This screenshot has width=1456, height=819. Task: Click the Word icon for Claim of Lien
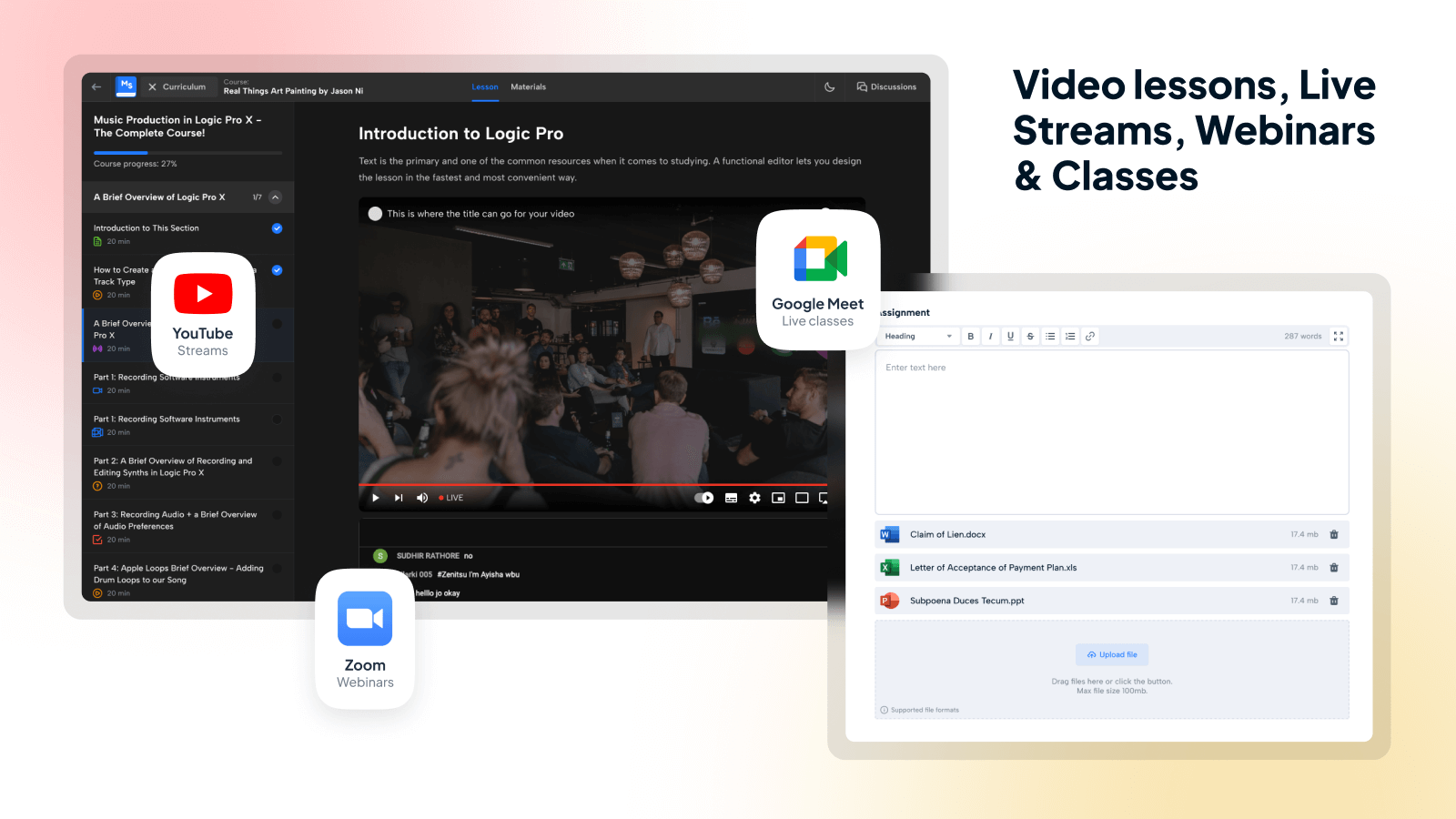(x=889, y=535)
